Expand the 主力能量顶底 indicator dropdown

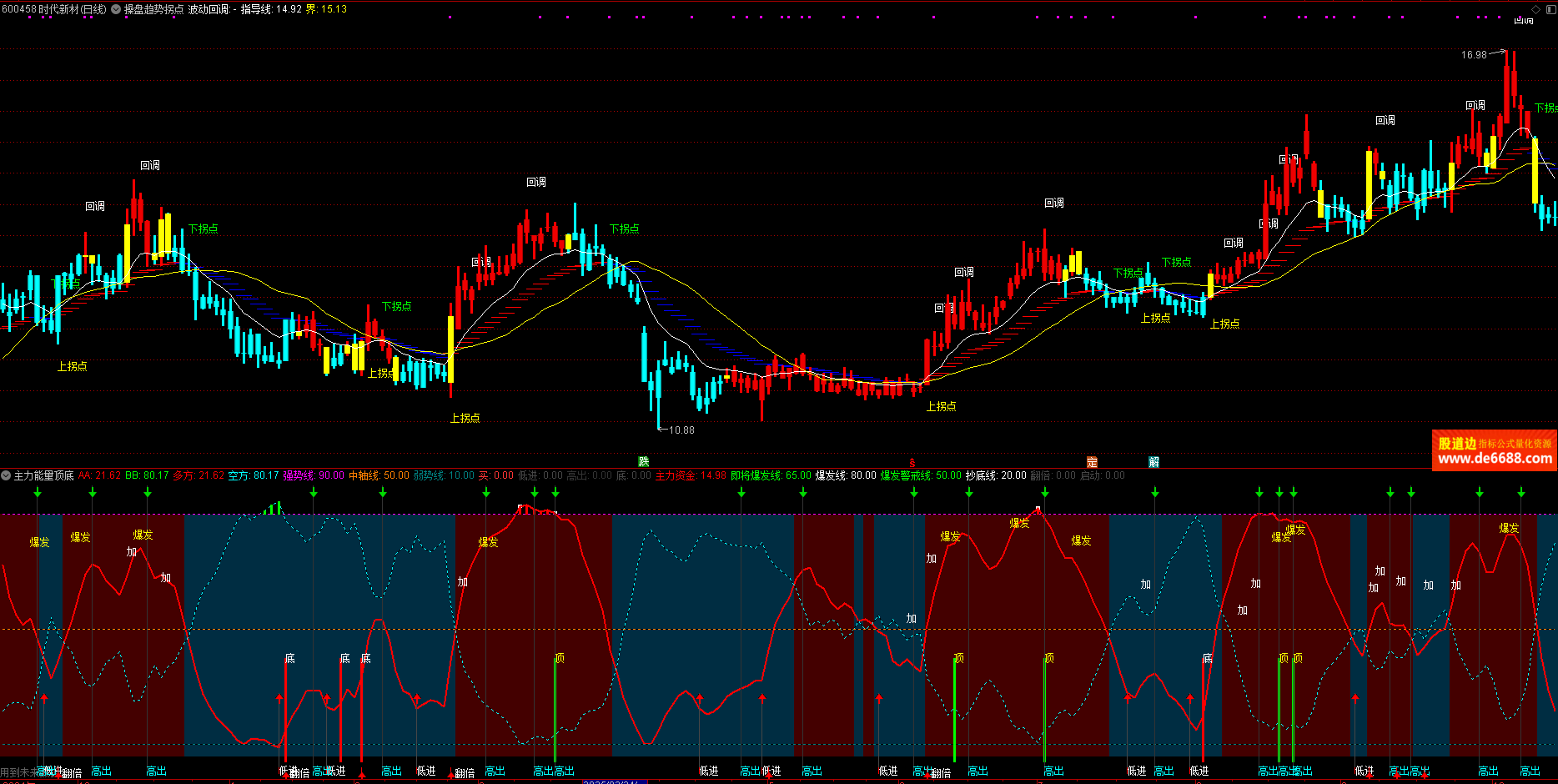point(6,475)
